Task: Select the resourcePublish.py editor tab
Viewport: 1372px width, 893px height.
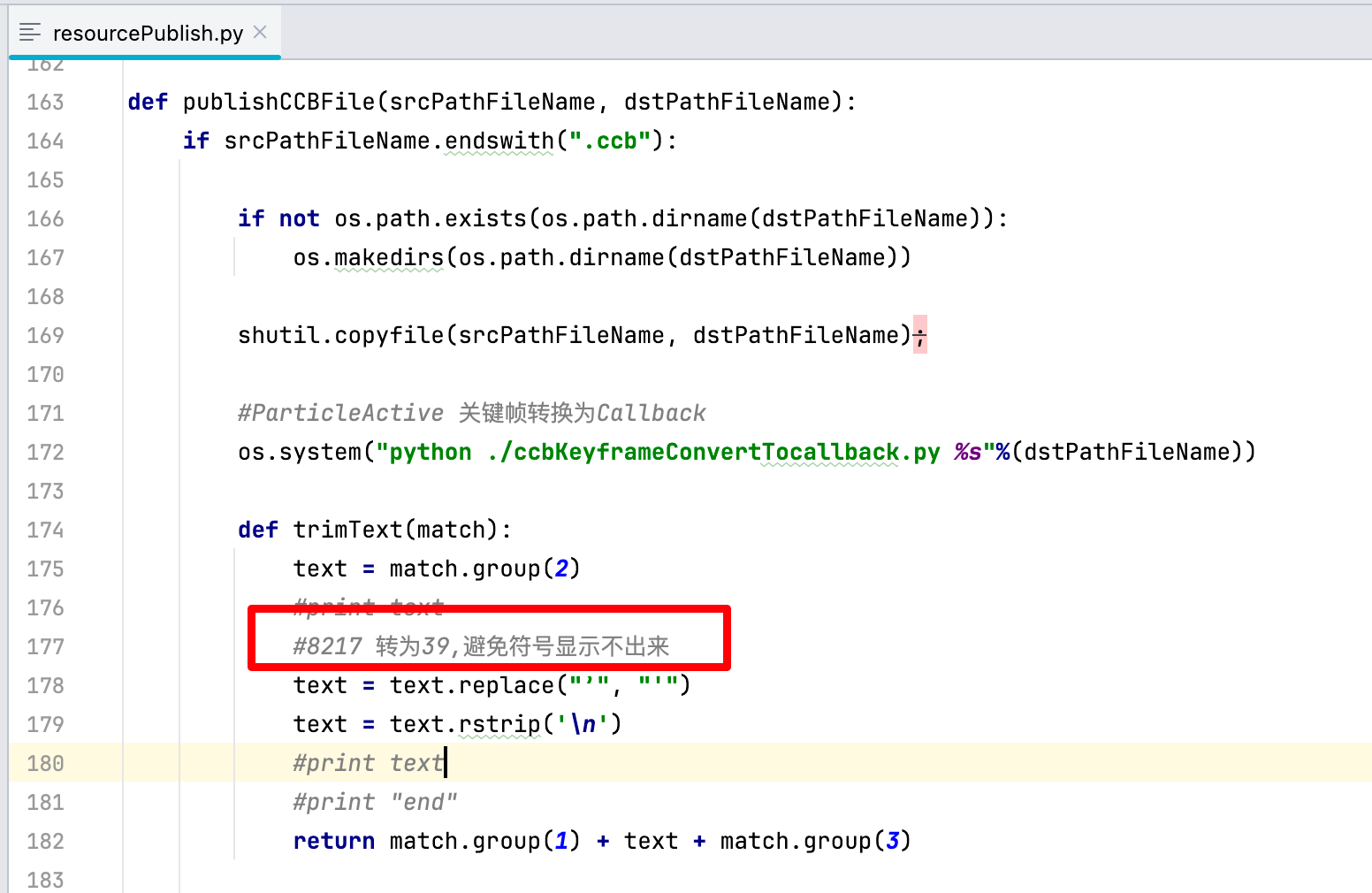Action: point(147,33)
